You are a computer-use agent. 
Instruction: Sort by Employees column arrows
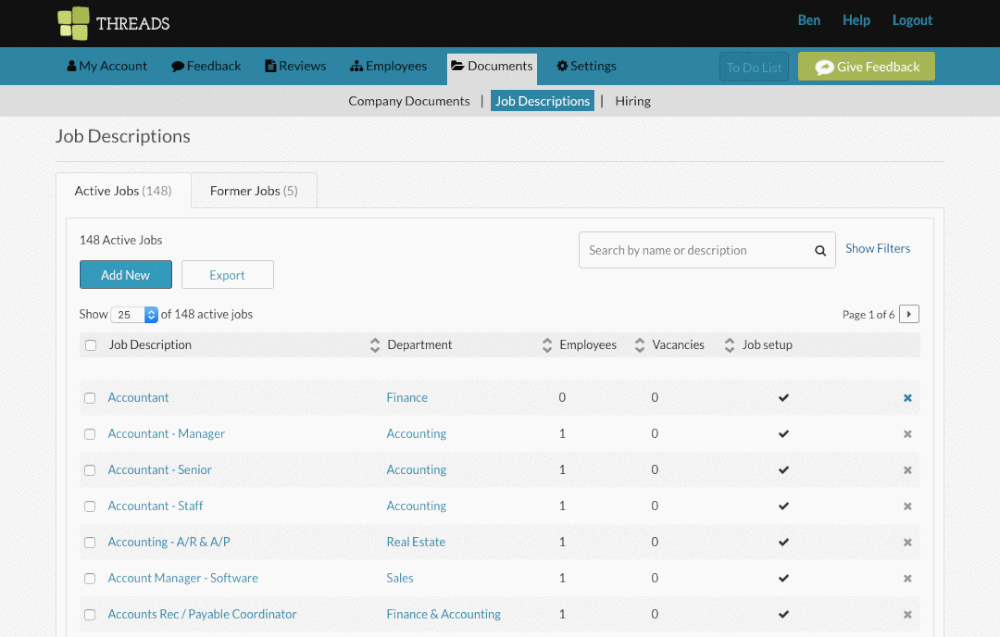coord(547,345)
